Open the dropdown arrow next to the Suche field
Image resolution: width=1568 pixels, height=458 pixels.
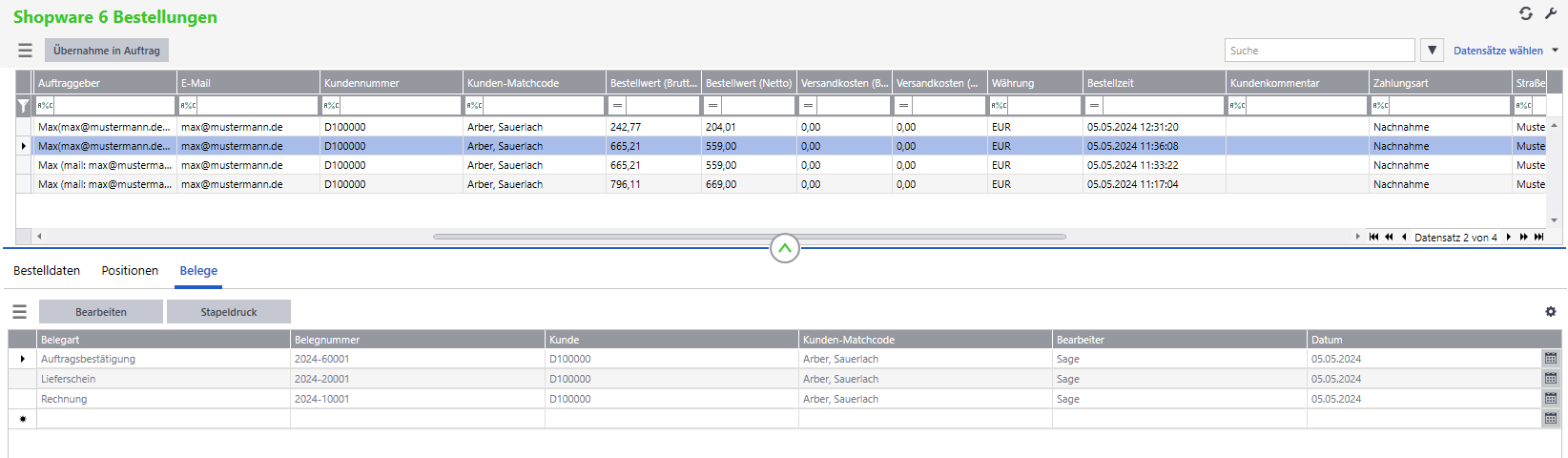coord(1432,51)
